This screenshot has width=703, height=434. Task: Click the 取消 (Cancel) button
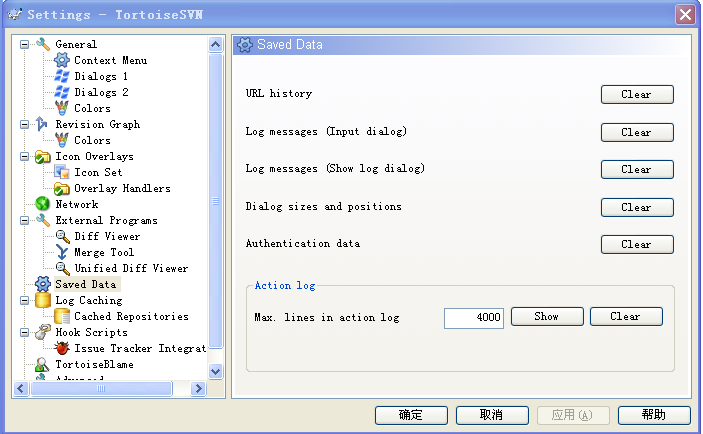[x=492, y=415]
